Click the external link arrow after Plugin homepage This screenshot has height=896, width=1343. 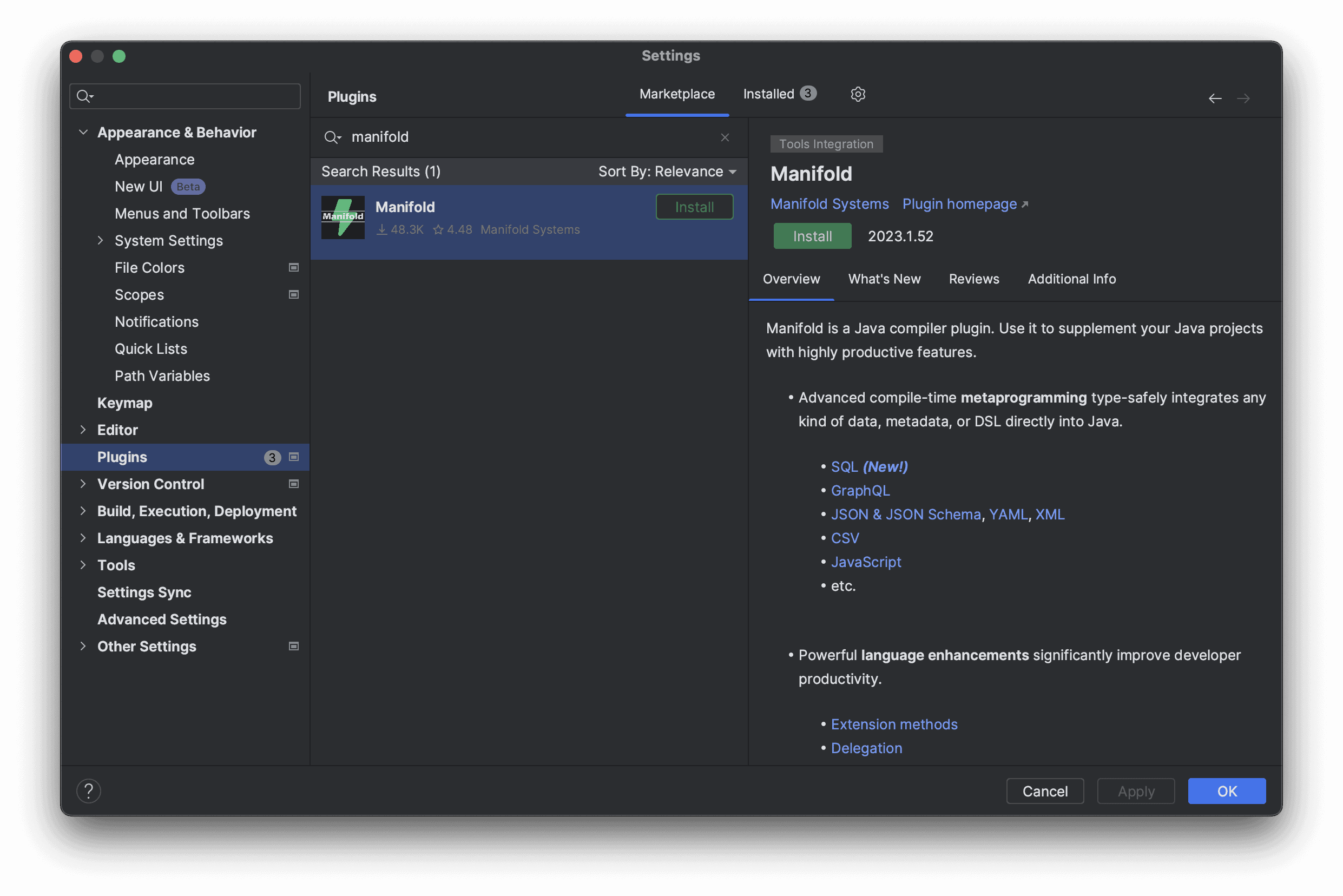[x=1024, y=205]
